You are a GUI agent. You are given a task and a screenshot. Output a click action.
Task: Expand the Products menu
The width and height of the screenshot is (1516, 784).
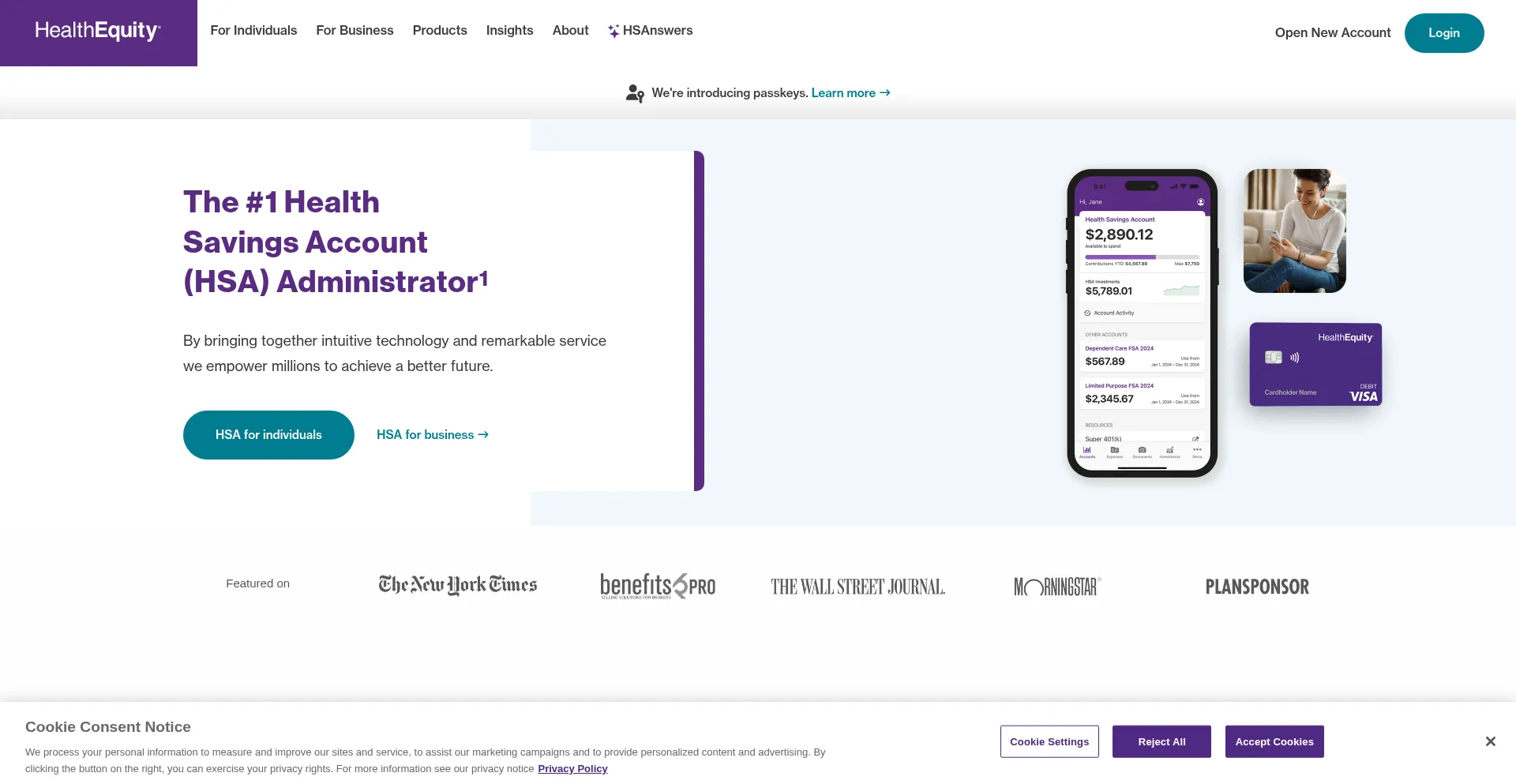(440, 31)
